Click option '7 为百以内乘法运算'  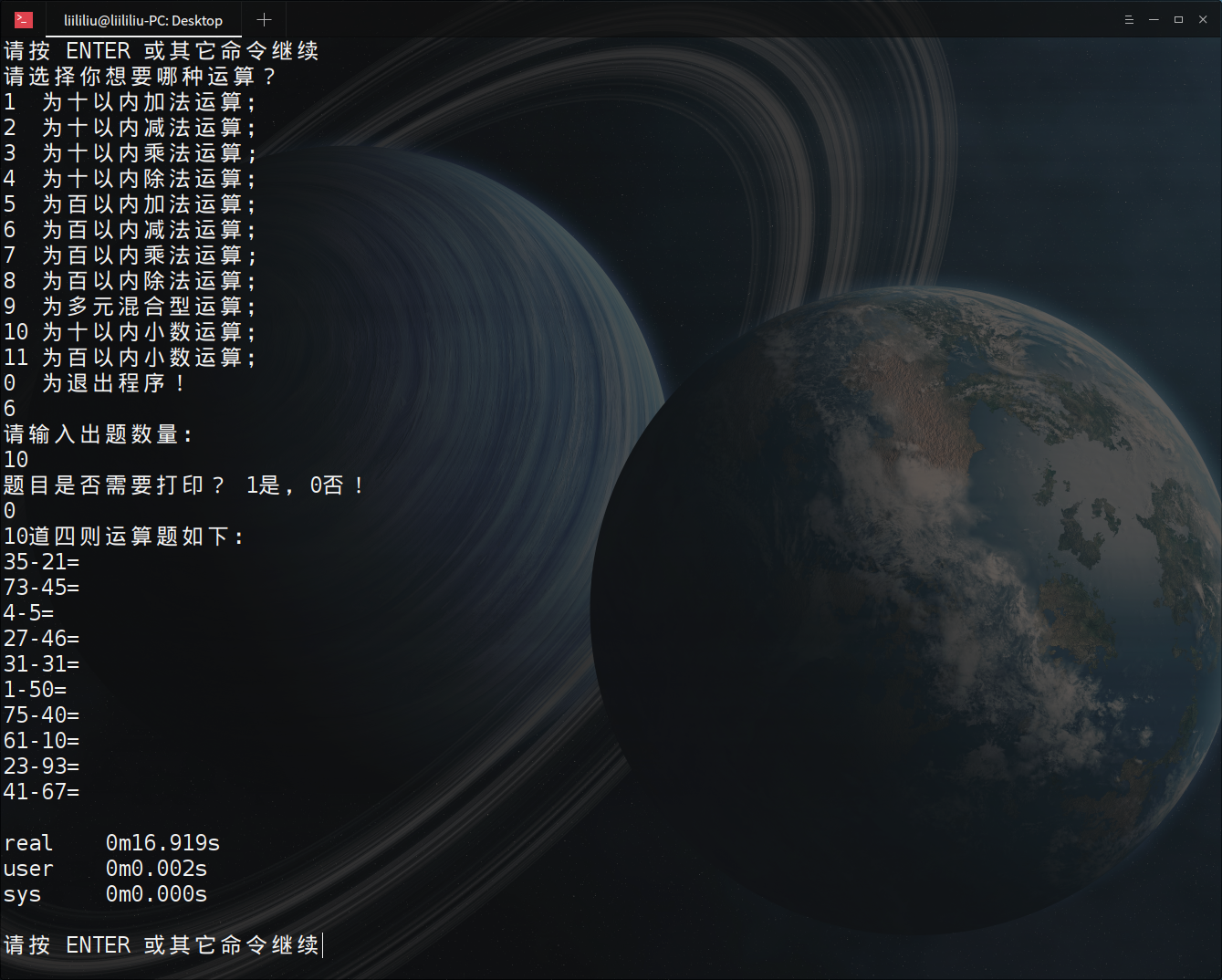point(131,255)
